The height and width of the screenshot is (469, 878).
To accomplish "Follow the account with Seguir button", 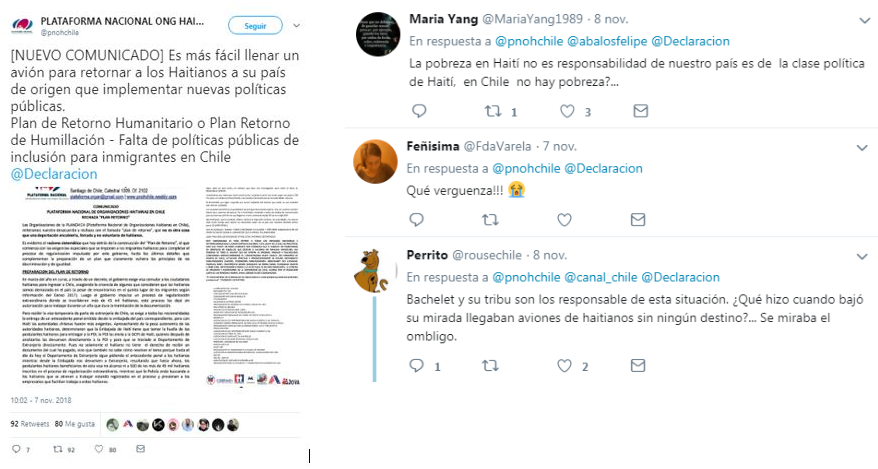I will (255, 26).
